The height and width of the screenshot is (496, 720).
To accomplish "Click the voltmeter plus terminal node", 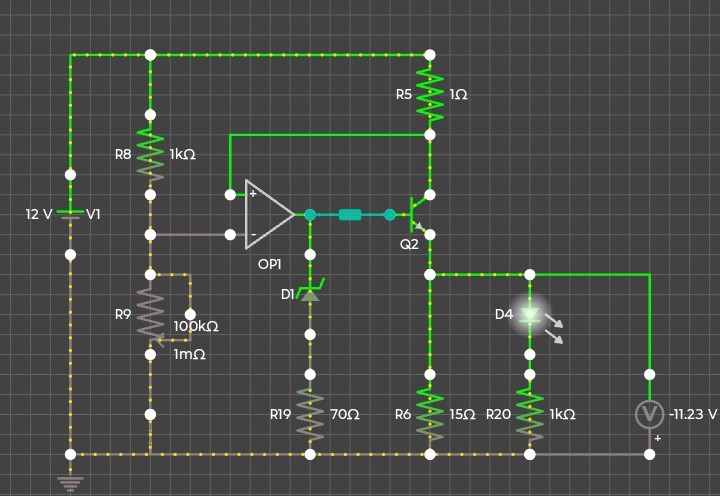I will tap(649, 454).
